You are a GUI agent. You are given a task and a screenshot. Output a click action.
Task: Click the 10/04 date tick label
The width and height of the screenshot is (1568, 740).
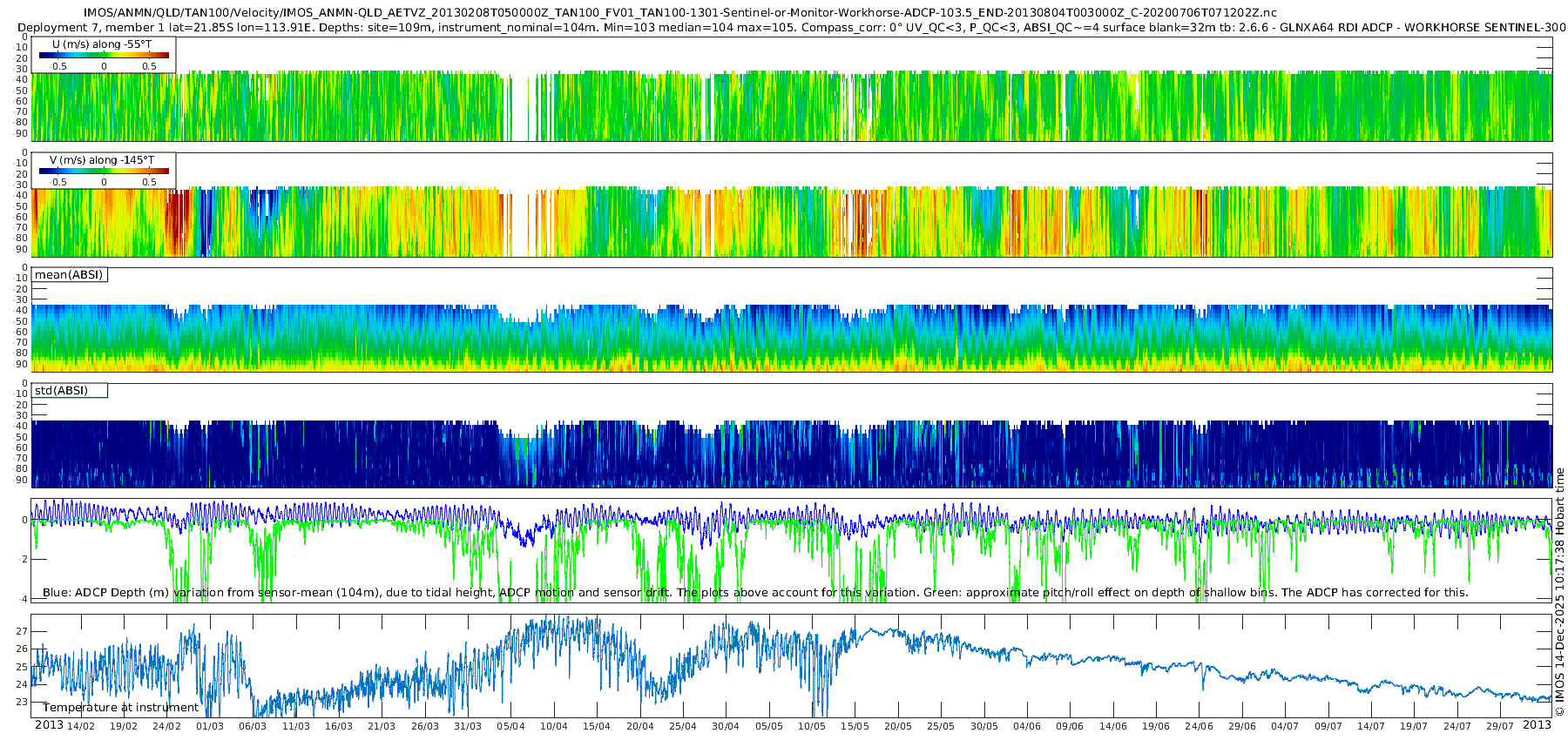click(553, 726)
